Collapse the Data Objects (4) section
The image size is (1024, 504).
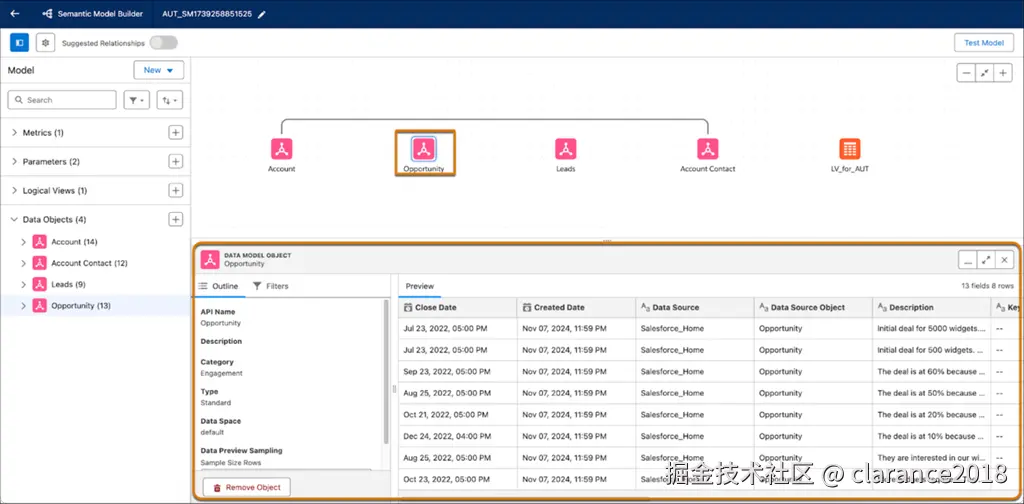click(14, 219)
